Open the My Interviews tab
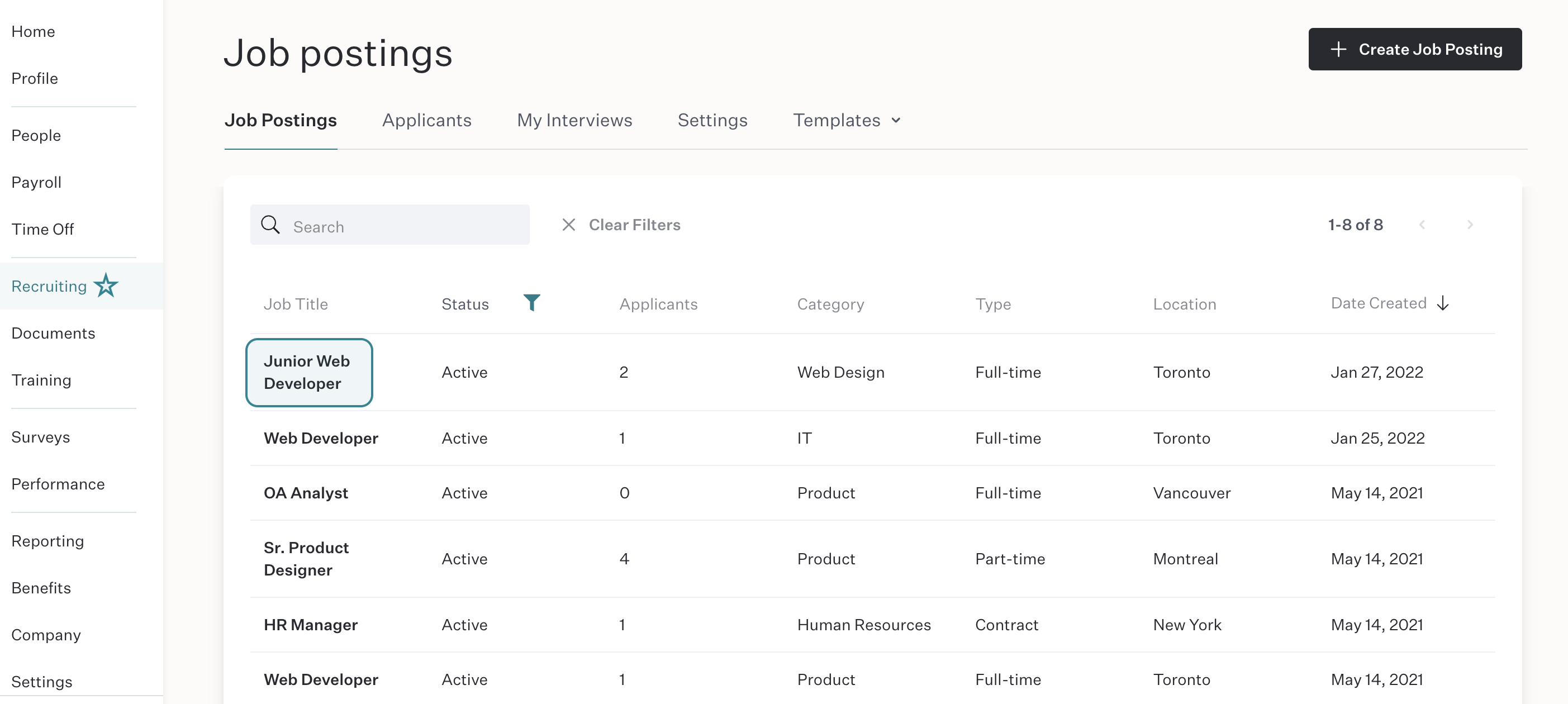 [x=574, y=121]
